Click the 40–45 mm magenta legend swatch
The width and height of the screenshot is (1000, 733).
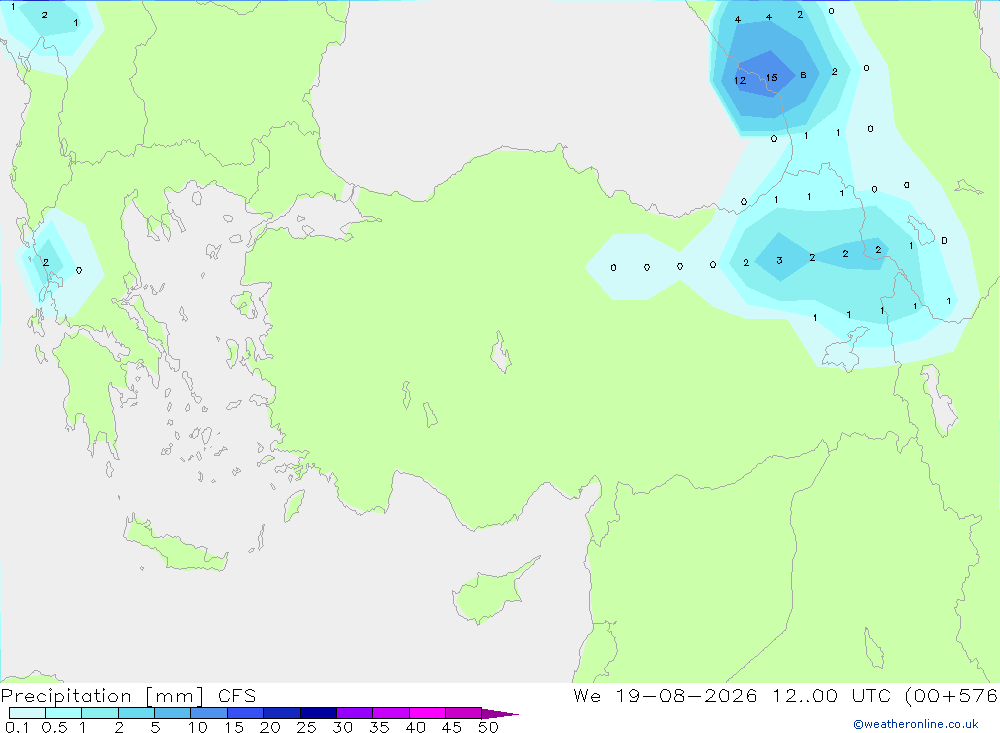[427, 713]
